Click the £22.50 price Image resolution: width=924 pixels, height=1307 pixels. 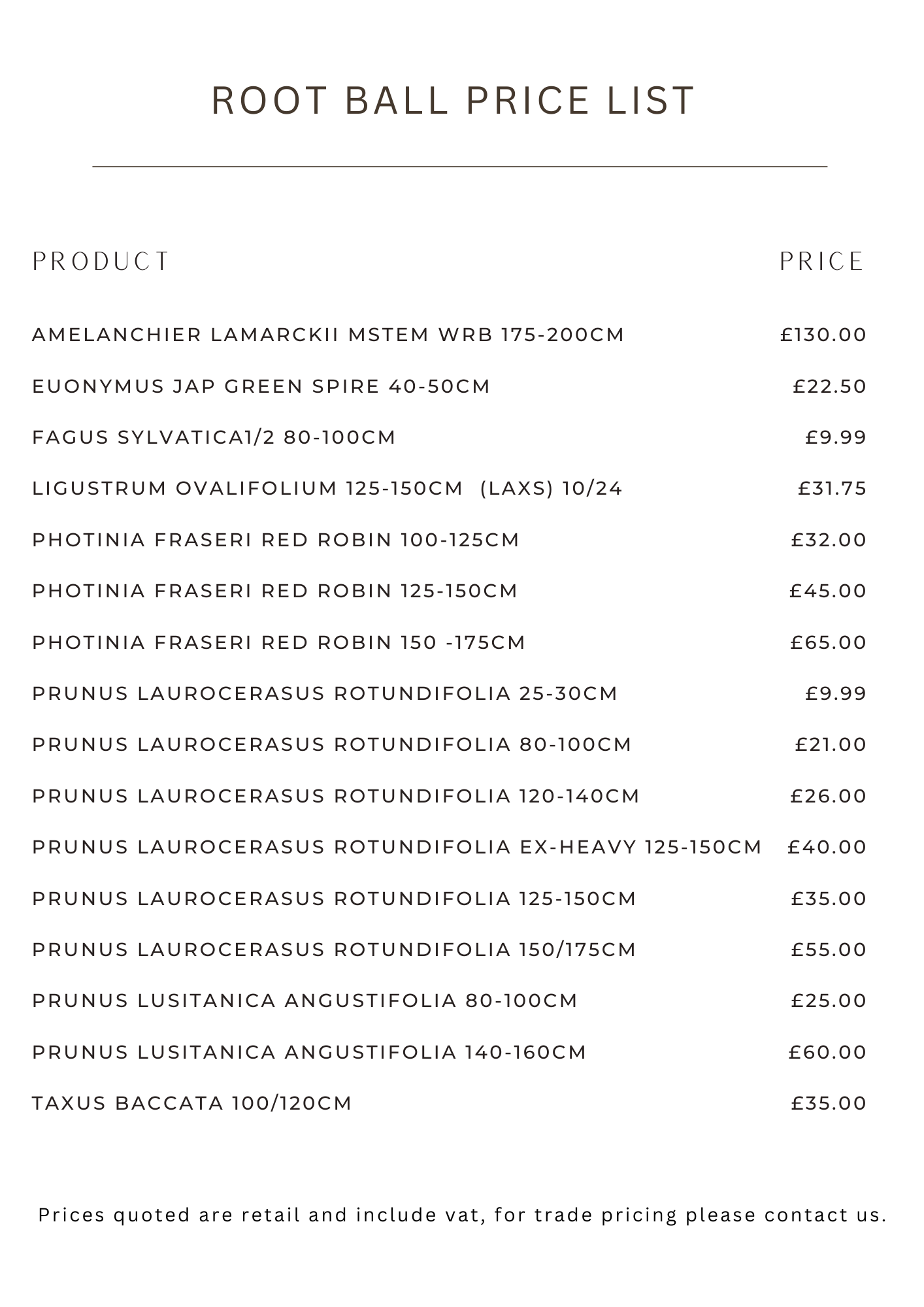pos(829,386)
